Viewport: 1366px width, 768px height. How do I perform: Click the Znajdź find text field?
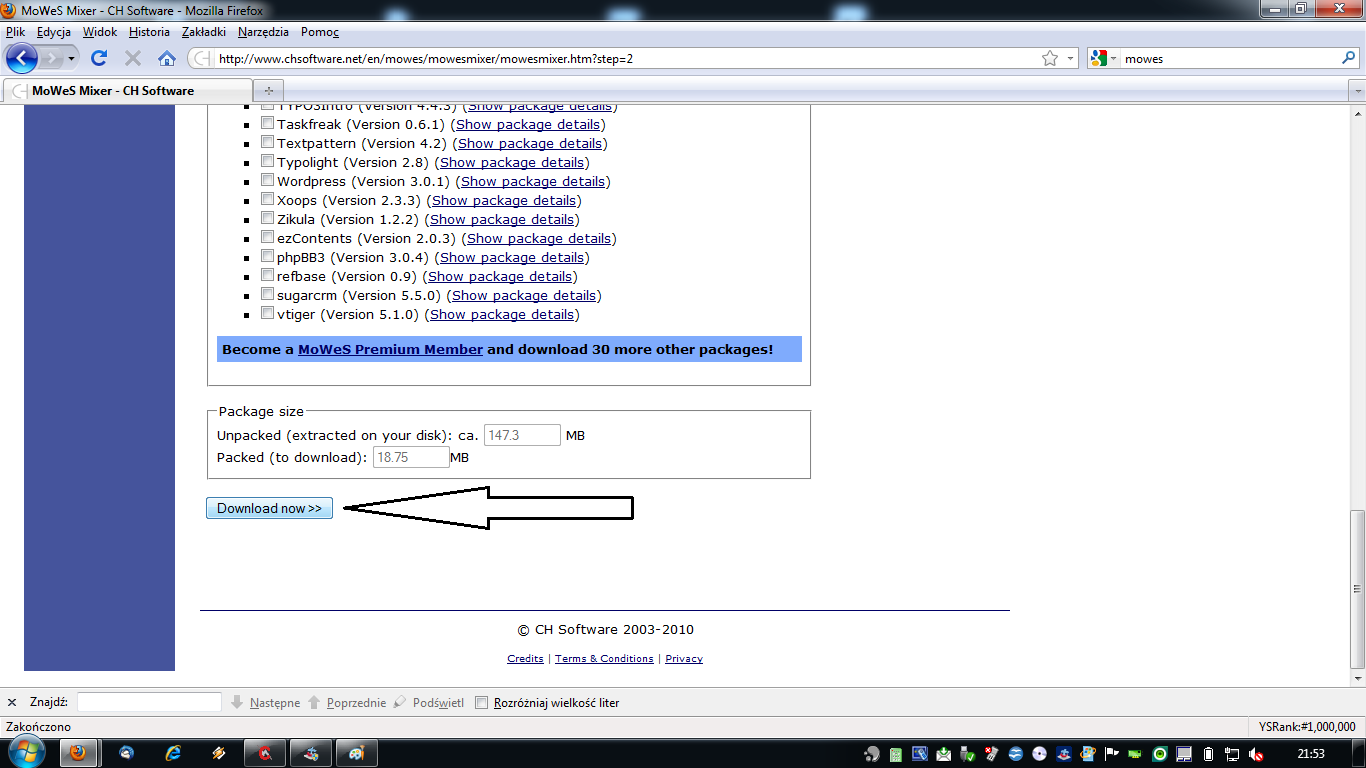tap(149, 702)
